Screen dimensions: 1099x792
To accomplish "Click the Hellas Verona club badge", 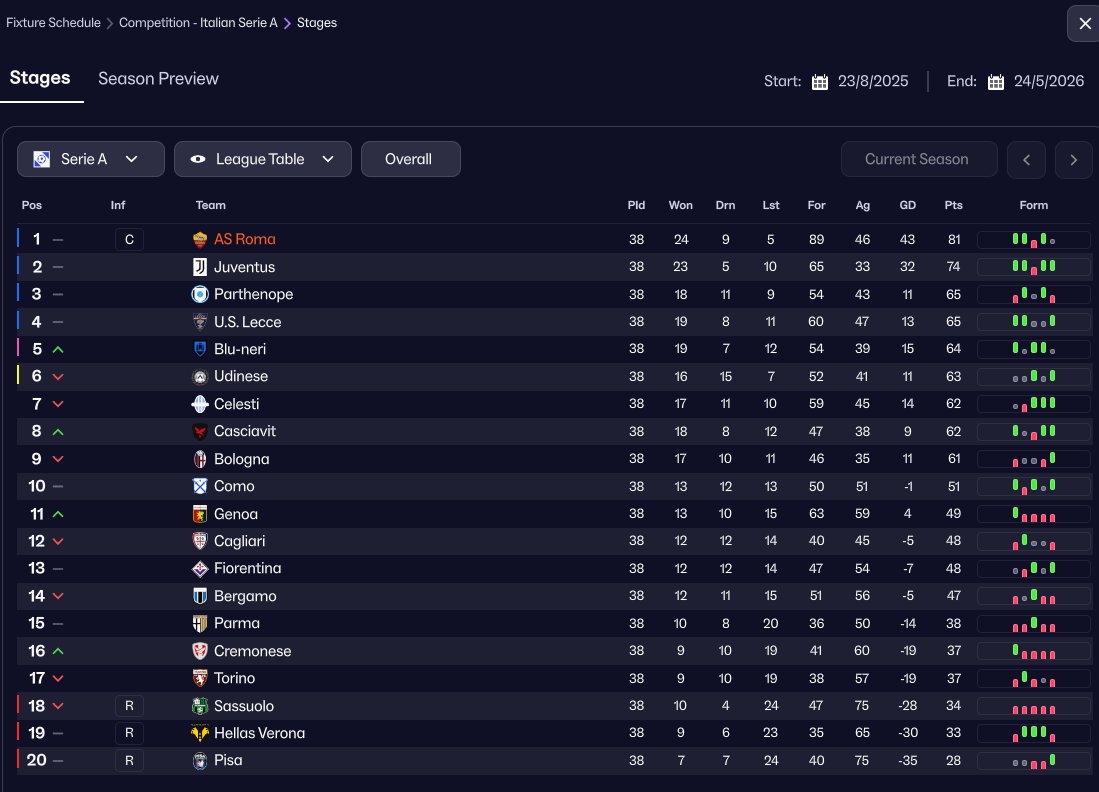I will (200, 733).
